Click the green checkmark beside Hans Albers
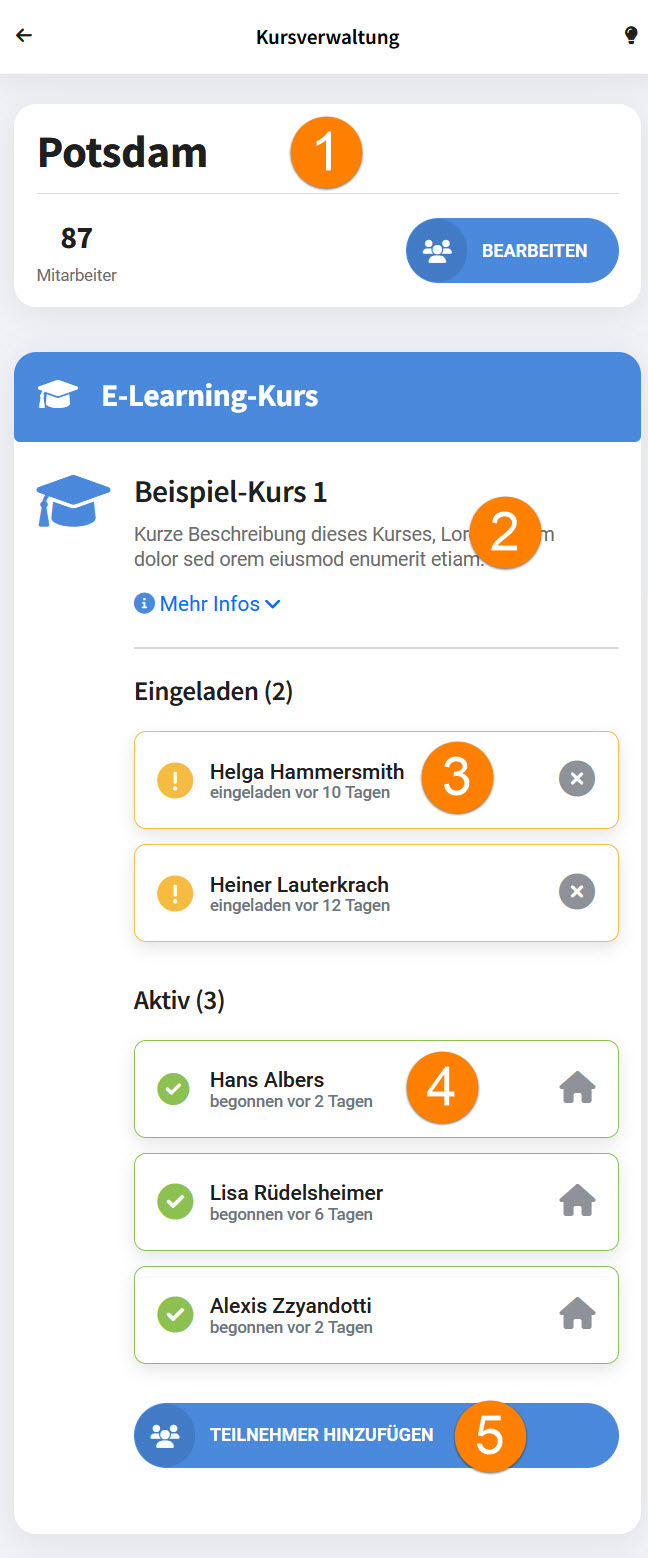Image resolution: width=648 pixels, height=1558 pixels. [176, 1089]
